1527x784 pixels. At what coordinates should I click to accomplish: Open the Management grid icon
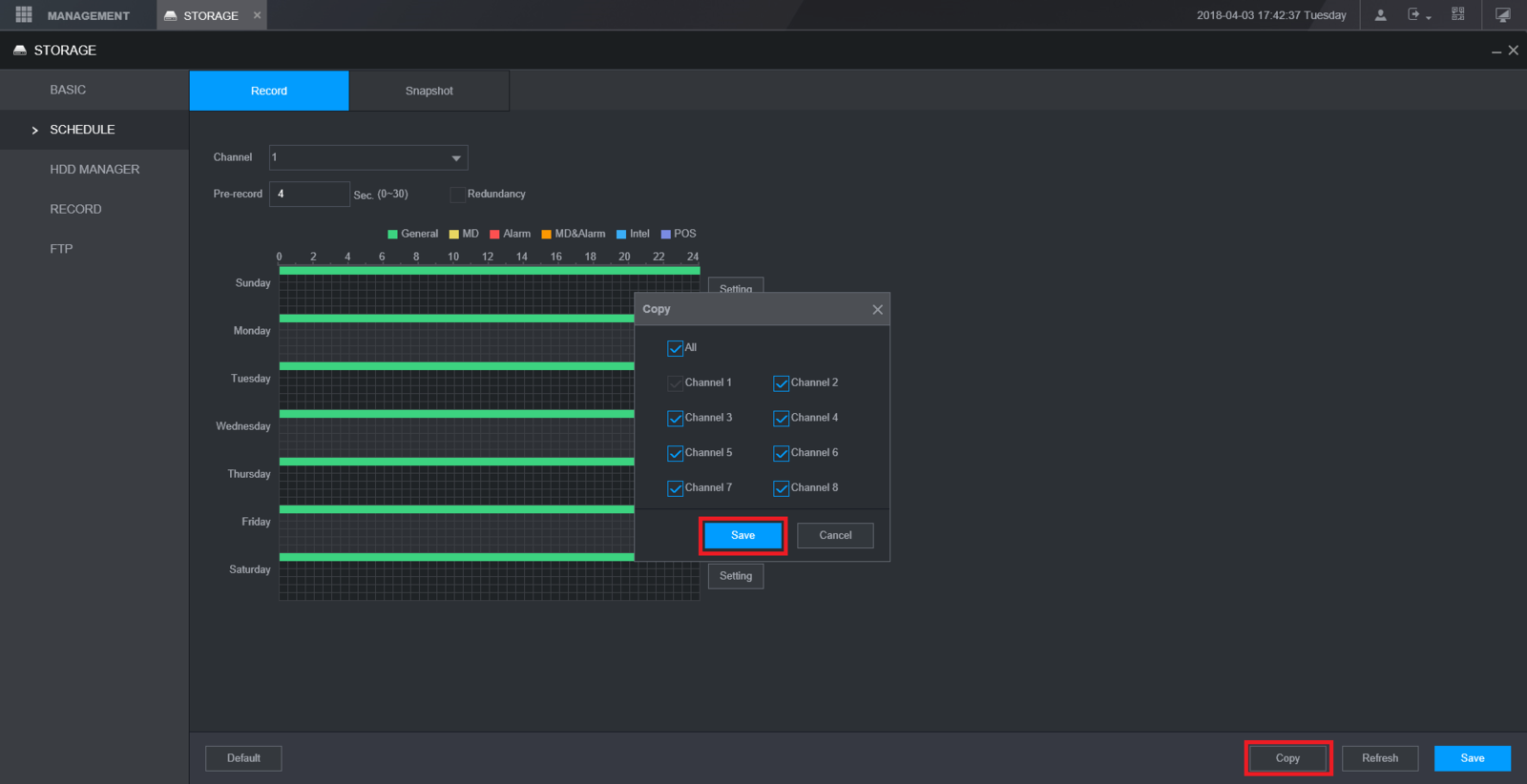pyautogui.click(x=24, y=15)
